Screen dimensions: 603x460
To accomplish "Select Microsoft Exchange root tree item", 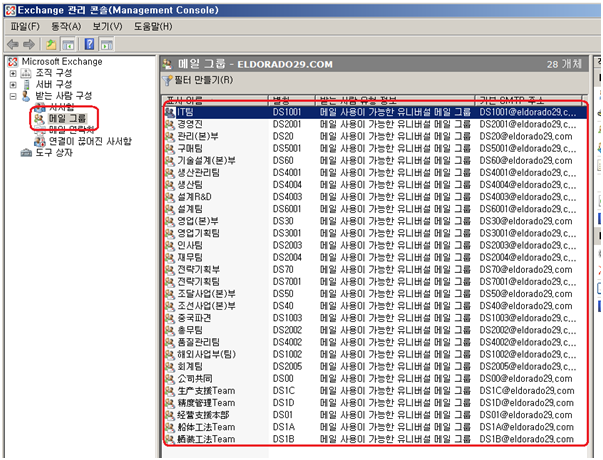I will 62,62.
